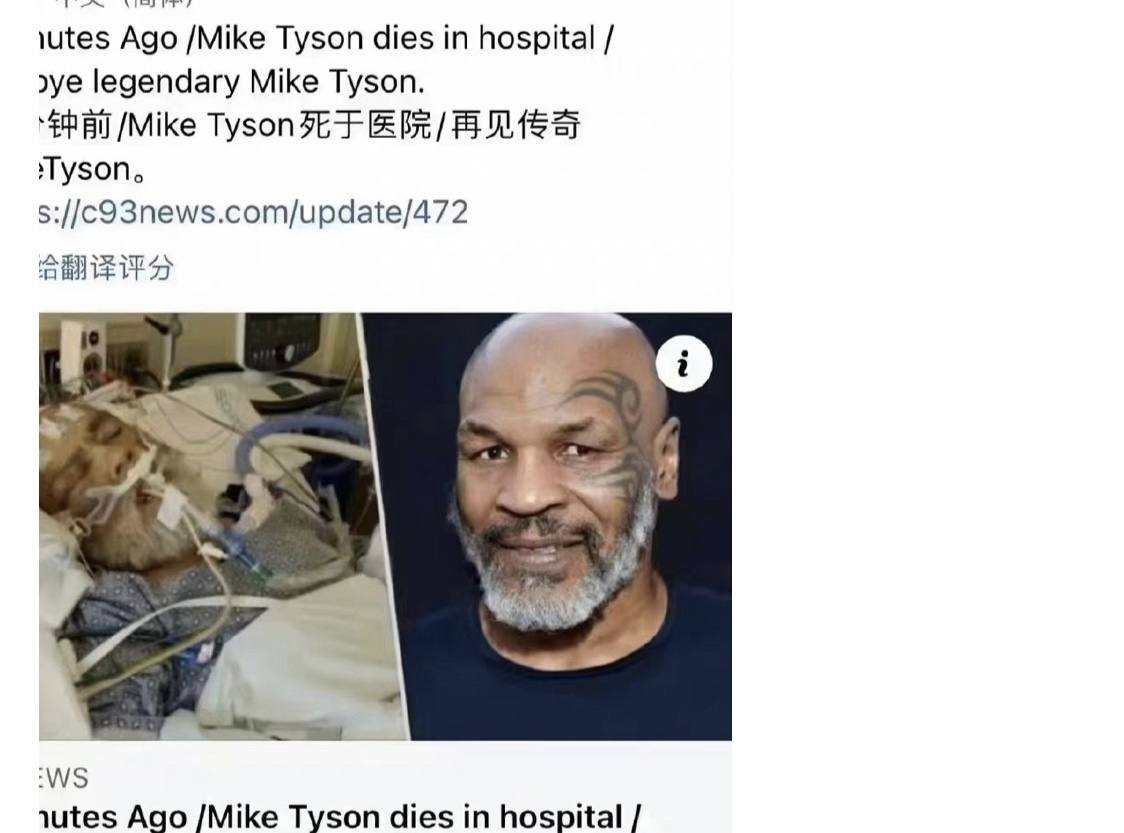Tap the 给翻译评分 rate translation link
Viewport: 1124px width, 833px height.
[106, 267]
